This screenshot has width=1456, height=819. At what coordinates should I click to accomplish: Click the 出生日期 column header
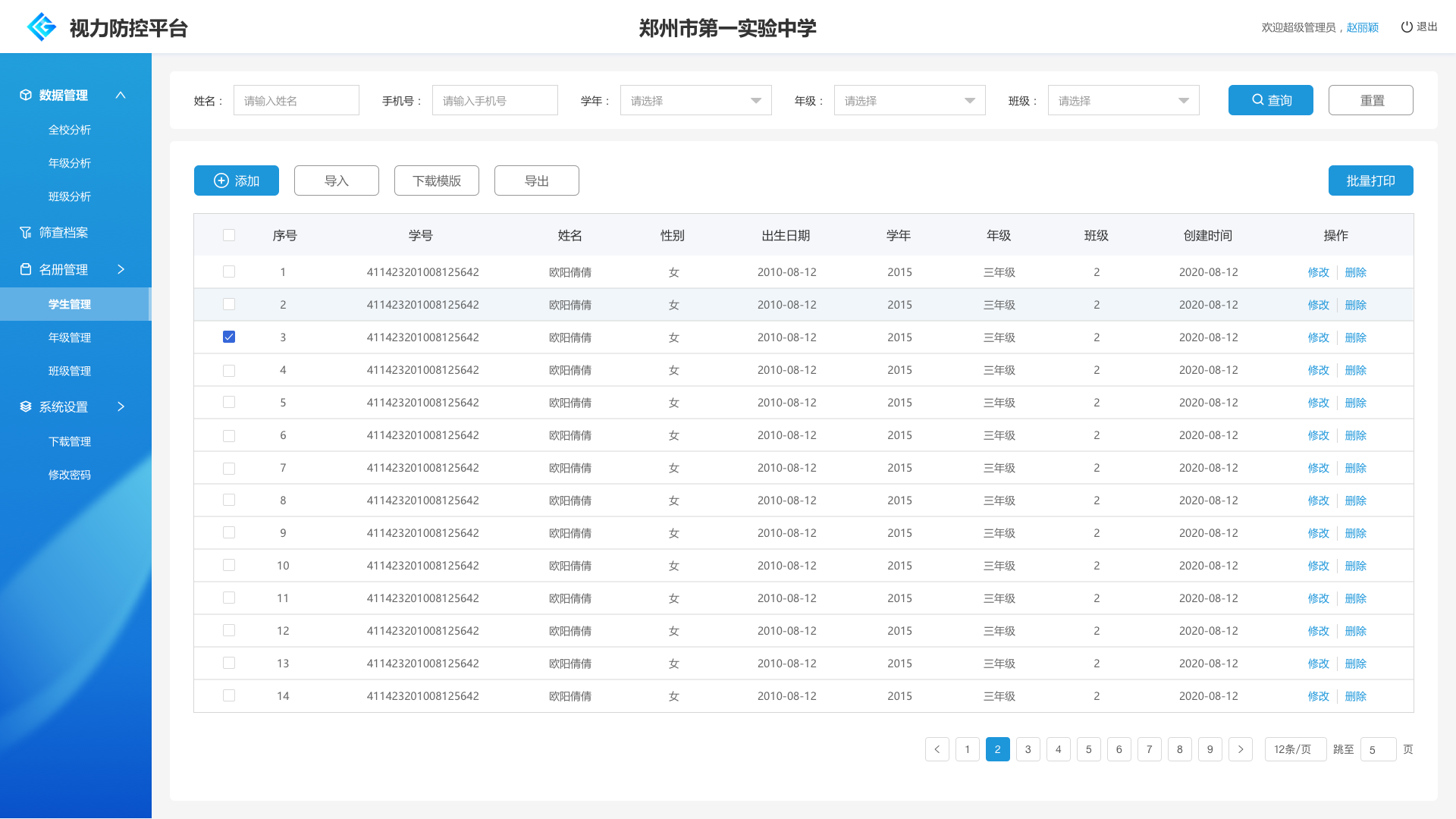click(786, 236)
